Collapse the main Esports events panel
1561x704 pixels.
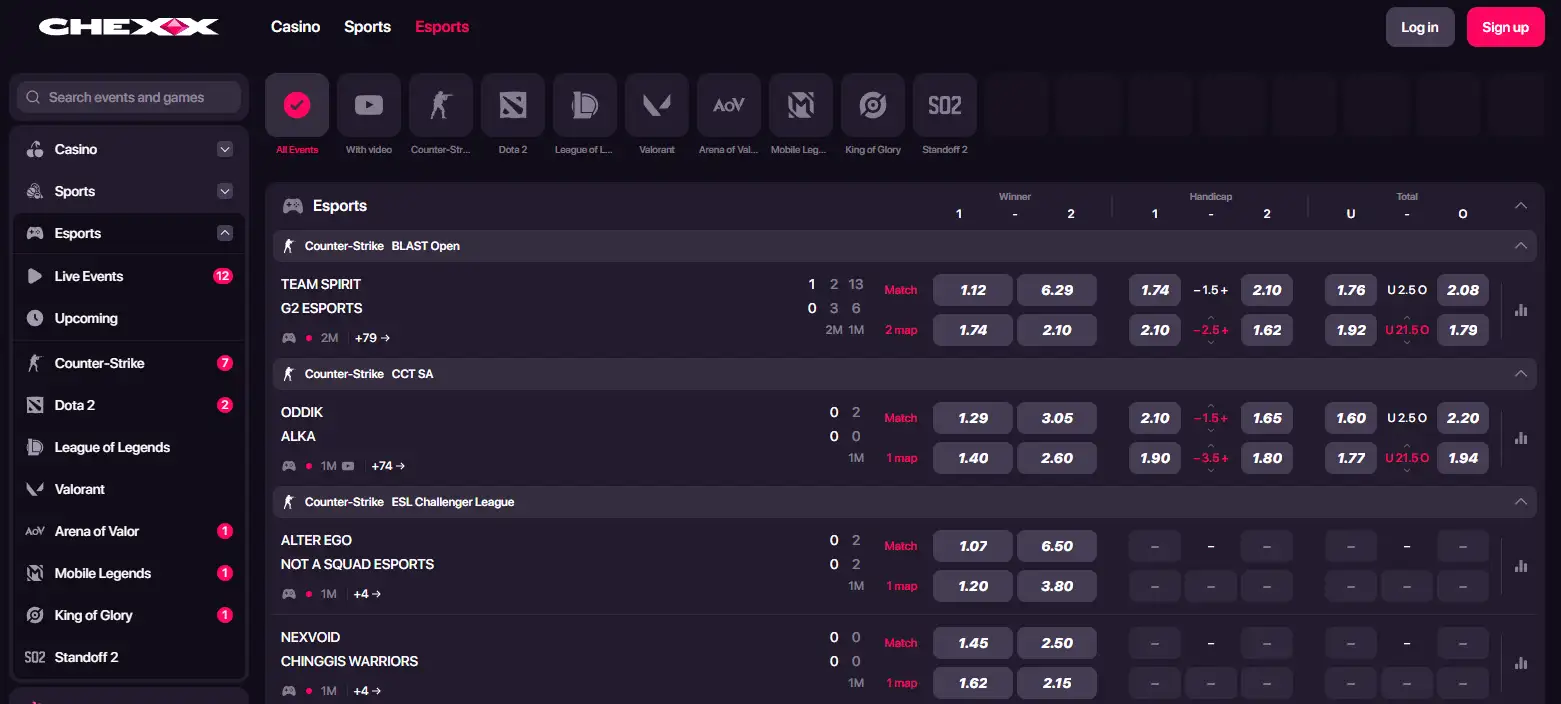[1521, 206]
